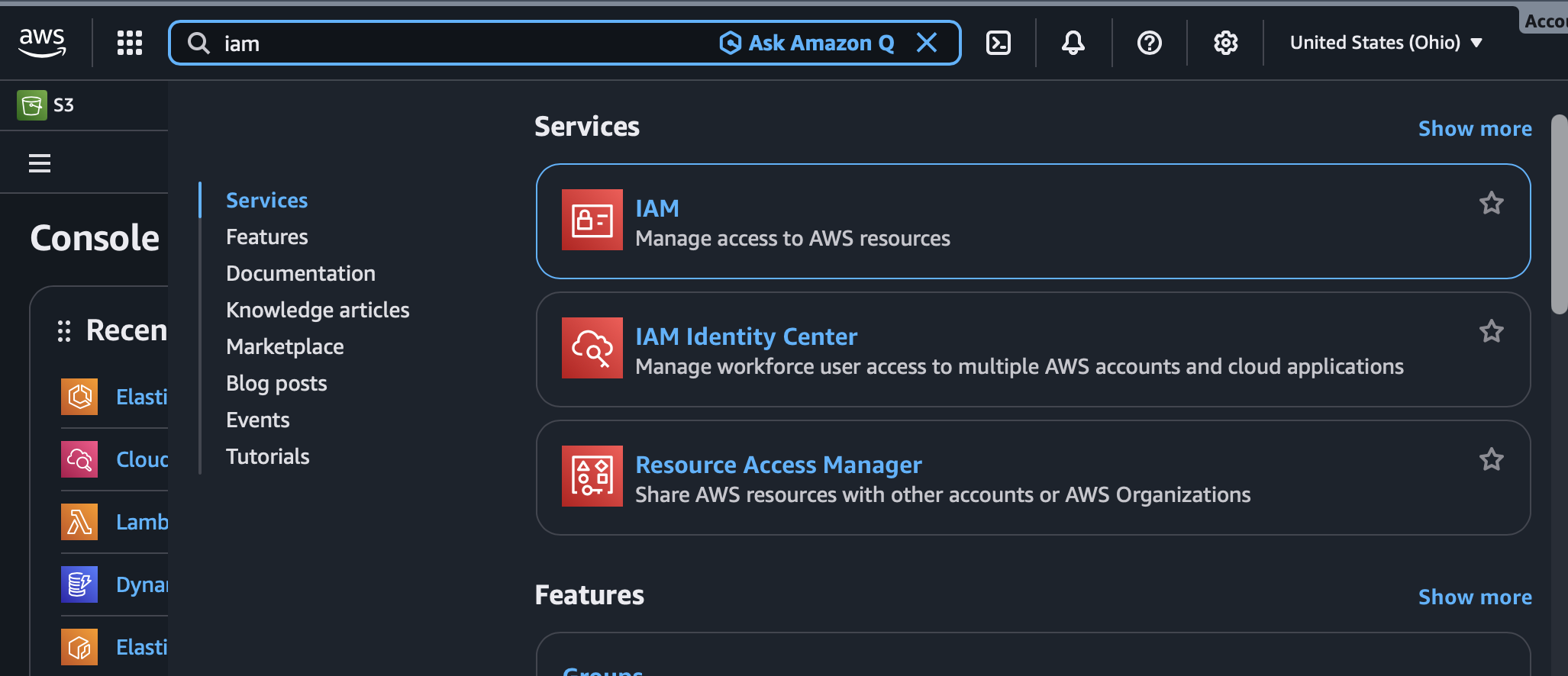Open the Lamb... recent service link

pos(142,522)
